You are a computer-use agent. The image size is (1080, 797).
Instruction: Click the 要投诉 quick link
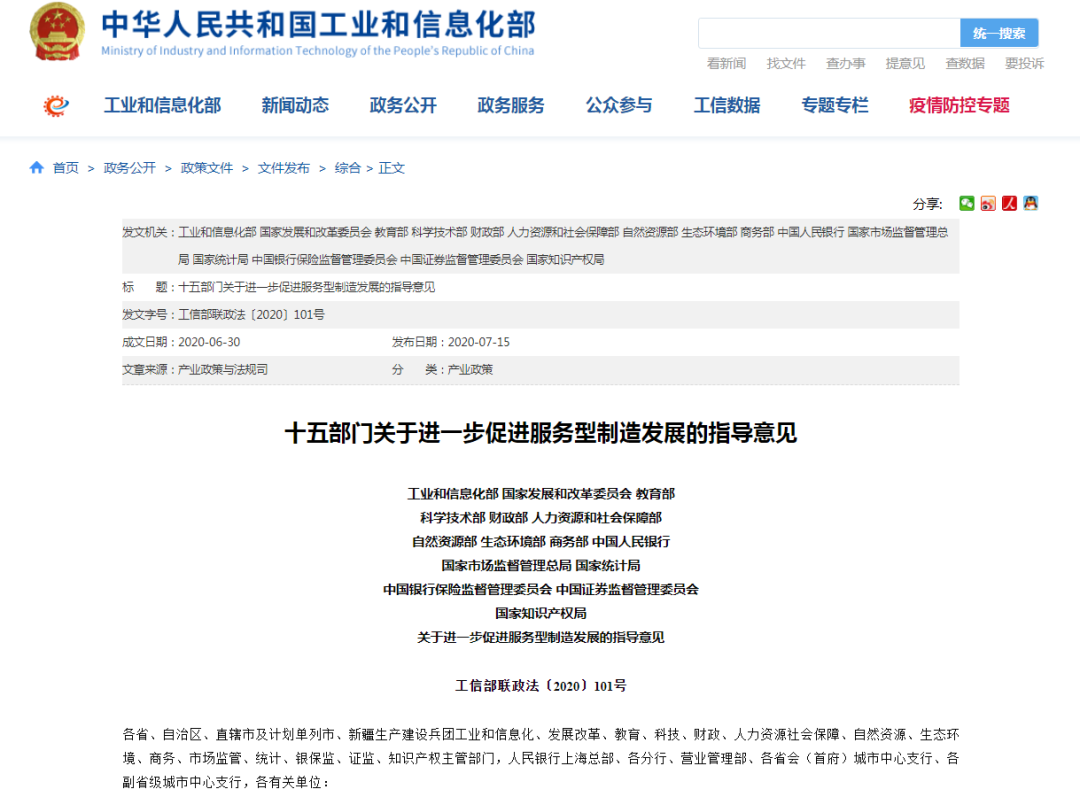click(1024, 63)
